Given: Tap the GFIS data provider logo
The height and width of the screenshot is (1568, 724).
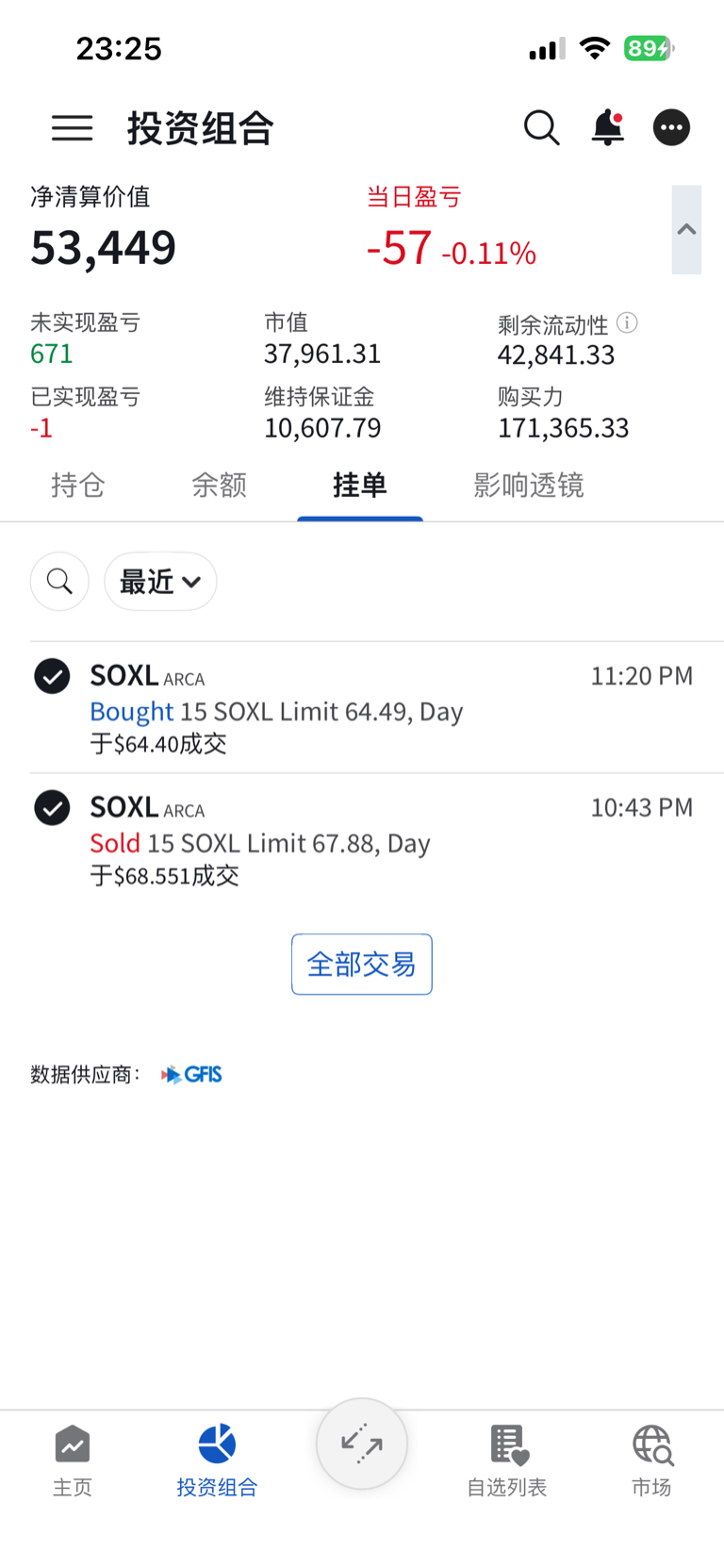Looking at the screenshot, I should coord(191,1075).
